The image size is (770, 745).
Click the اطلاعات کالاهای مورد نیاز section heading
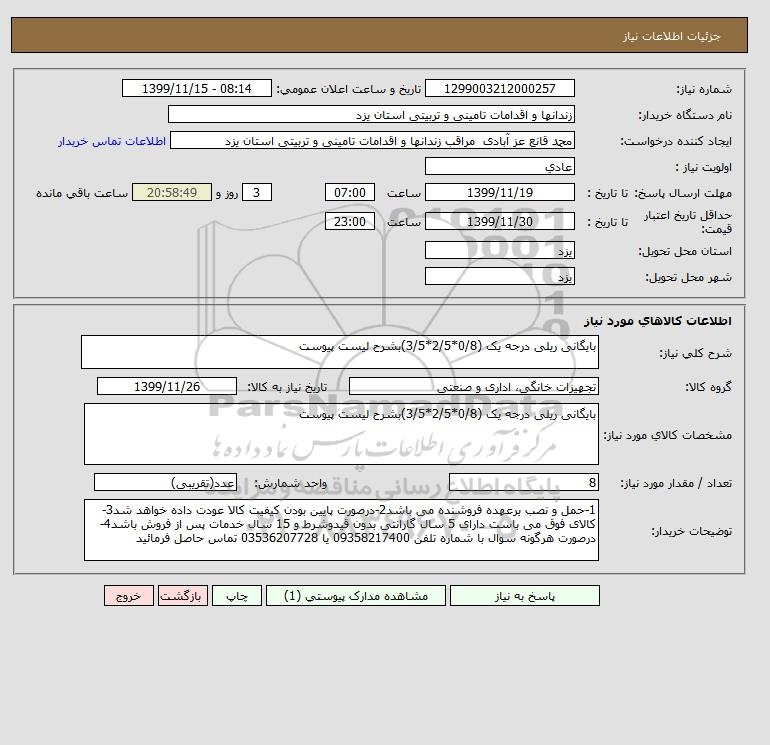[x=658, y=321]
